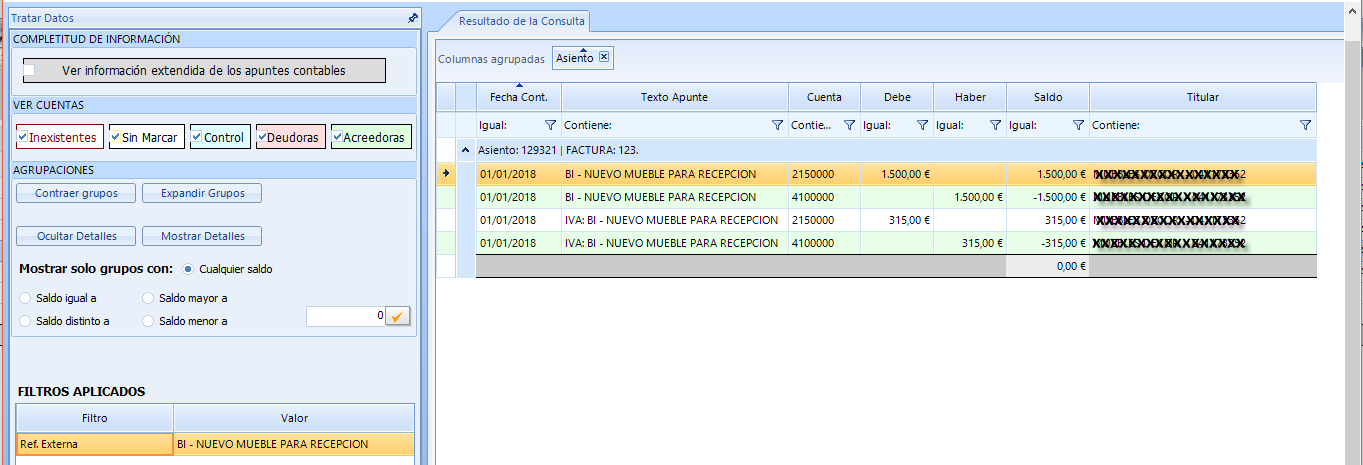The height and width of the screenshot is (465, 1363).
Task: Open Contiene operator under Texto Apunte
Action: [587, 126]
